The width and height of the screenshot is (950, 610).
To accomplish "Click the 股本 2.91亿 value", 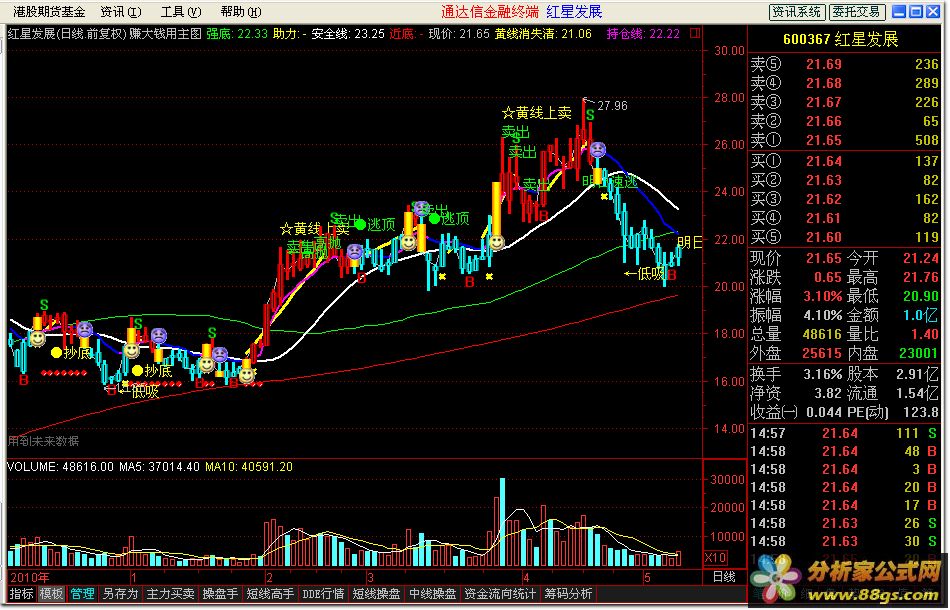I will 918,374.
